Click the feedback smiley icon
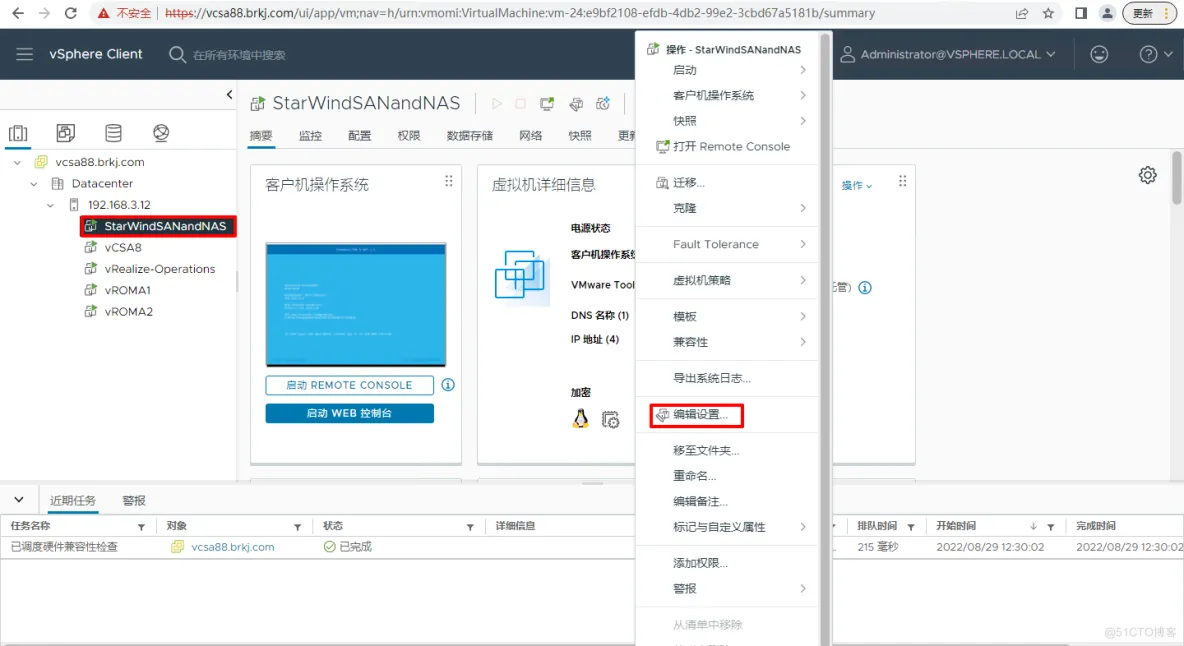This screenshot has width=1184, height=646. [x=1099, y=54]
